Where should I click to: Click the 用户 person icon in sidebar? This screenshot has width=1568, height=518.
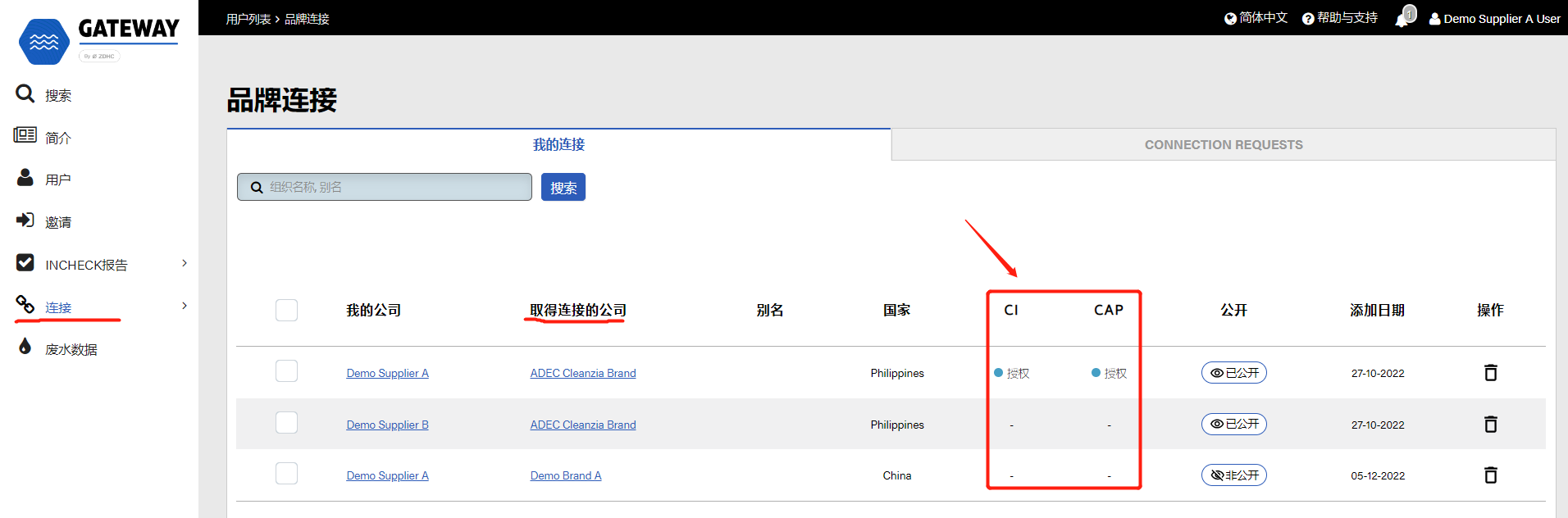coord(25,177)
